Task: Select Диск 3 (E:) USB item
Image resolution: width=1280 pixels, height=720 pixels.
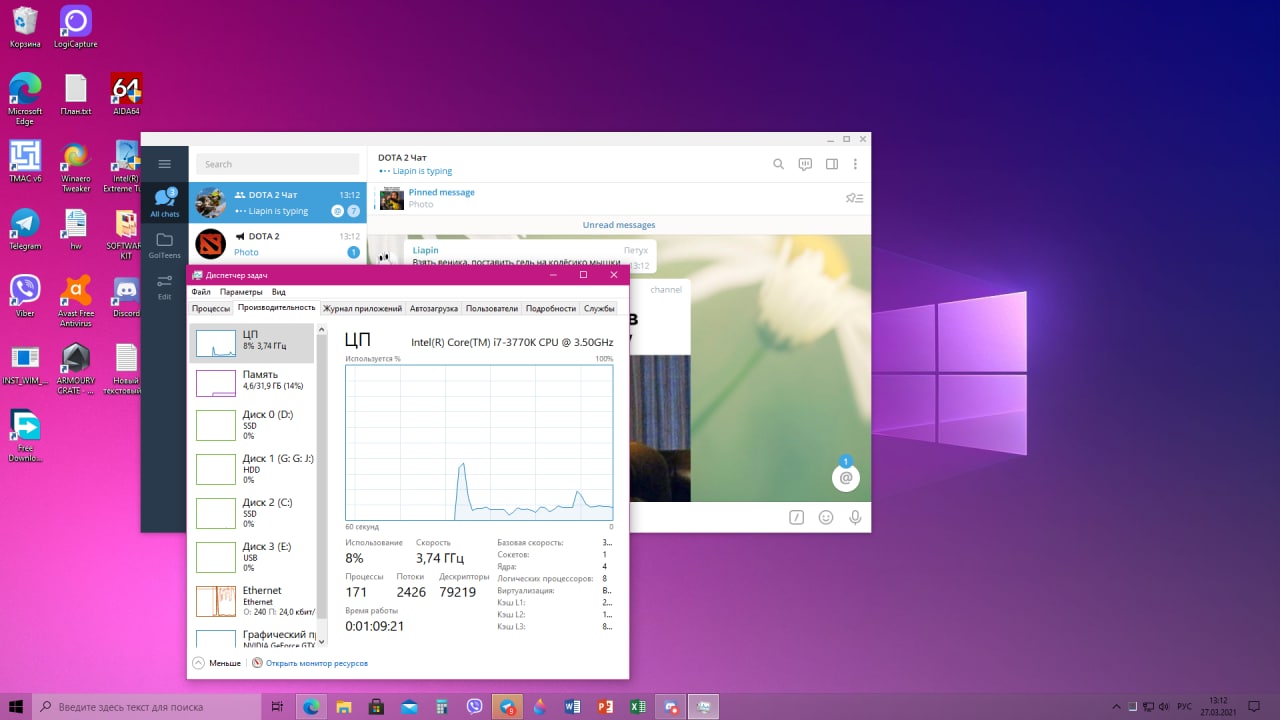Action: pyautogui.click(x=252, y=557)
